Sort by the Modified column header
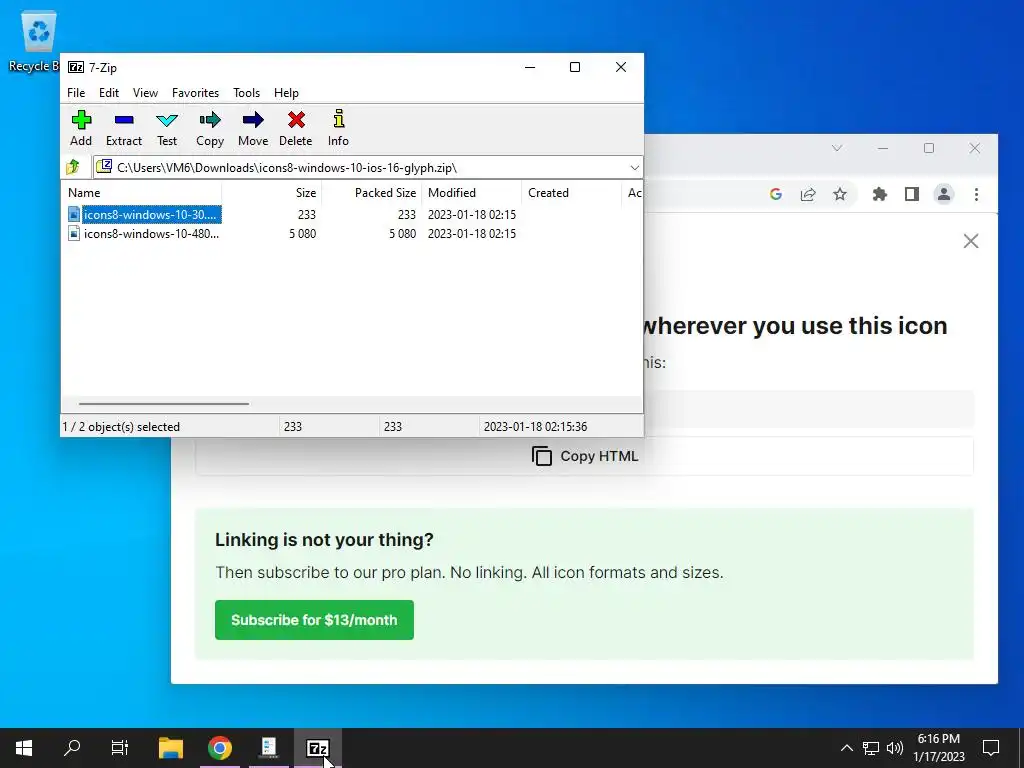This screenshot has width=1024, height=768. (472, 193)
